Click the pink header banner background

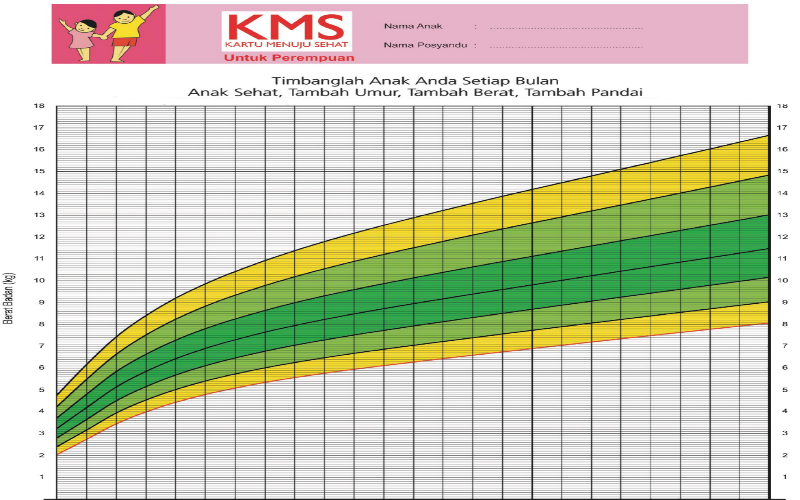[x=700, y=35]
